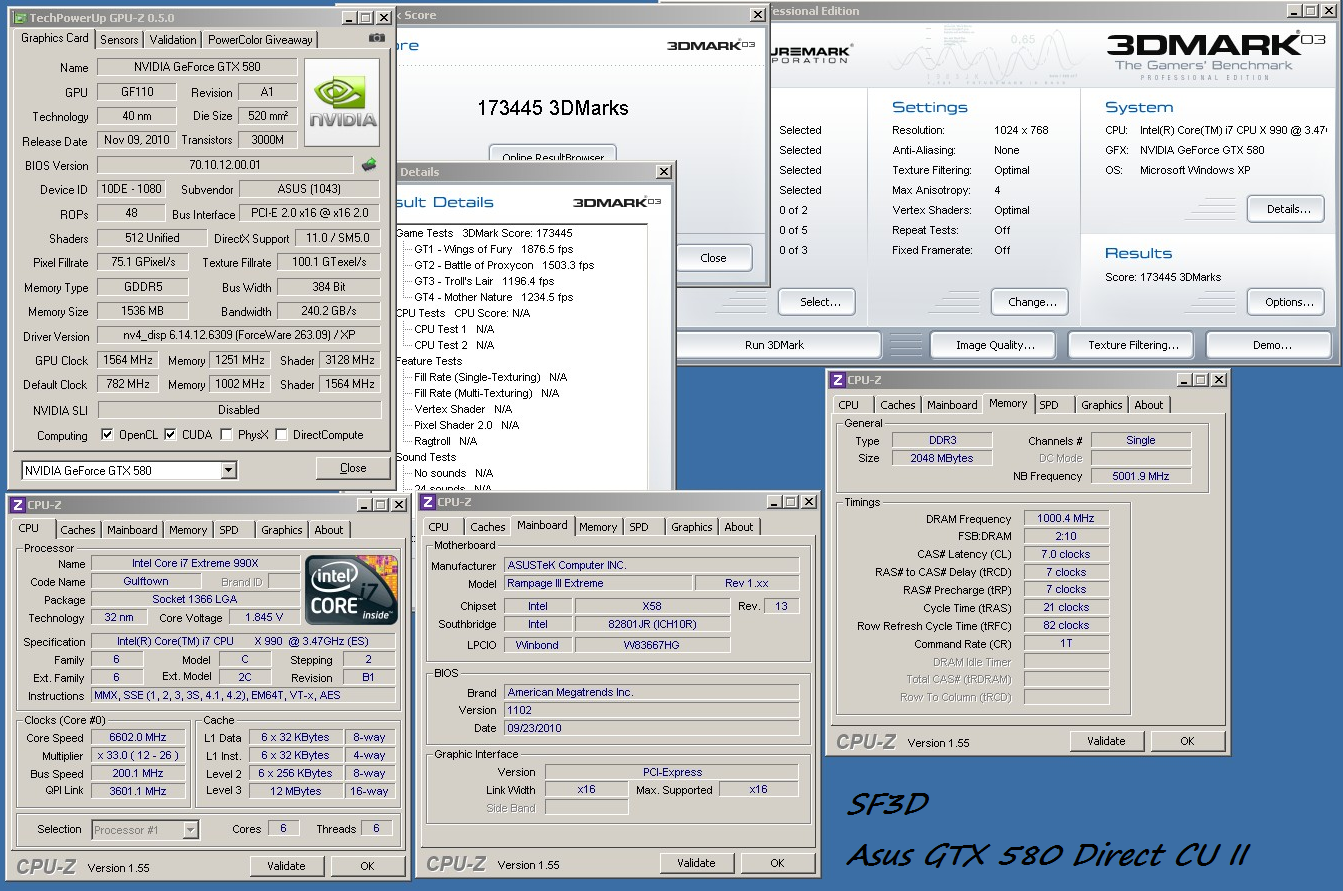Click the 173445 3DMarks score text
1343x891 pixels.
(x=553, y=108)
